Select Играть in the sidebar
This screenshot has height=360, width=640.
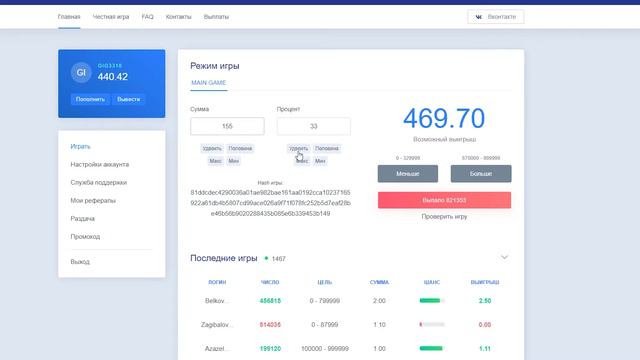coord(80,146)
